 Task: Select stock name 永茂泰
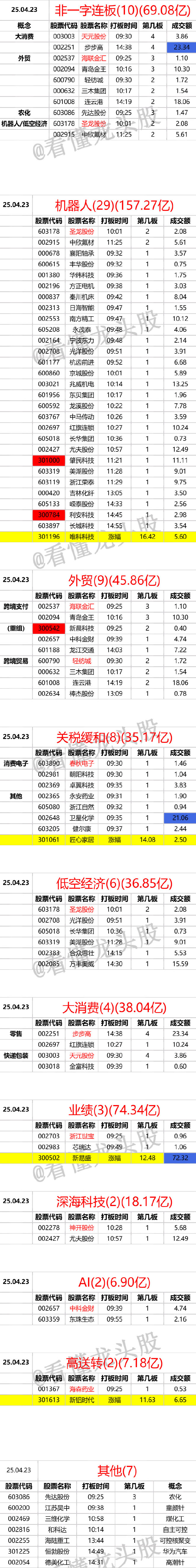(x=81, y=329)
